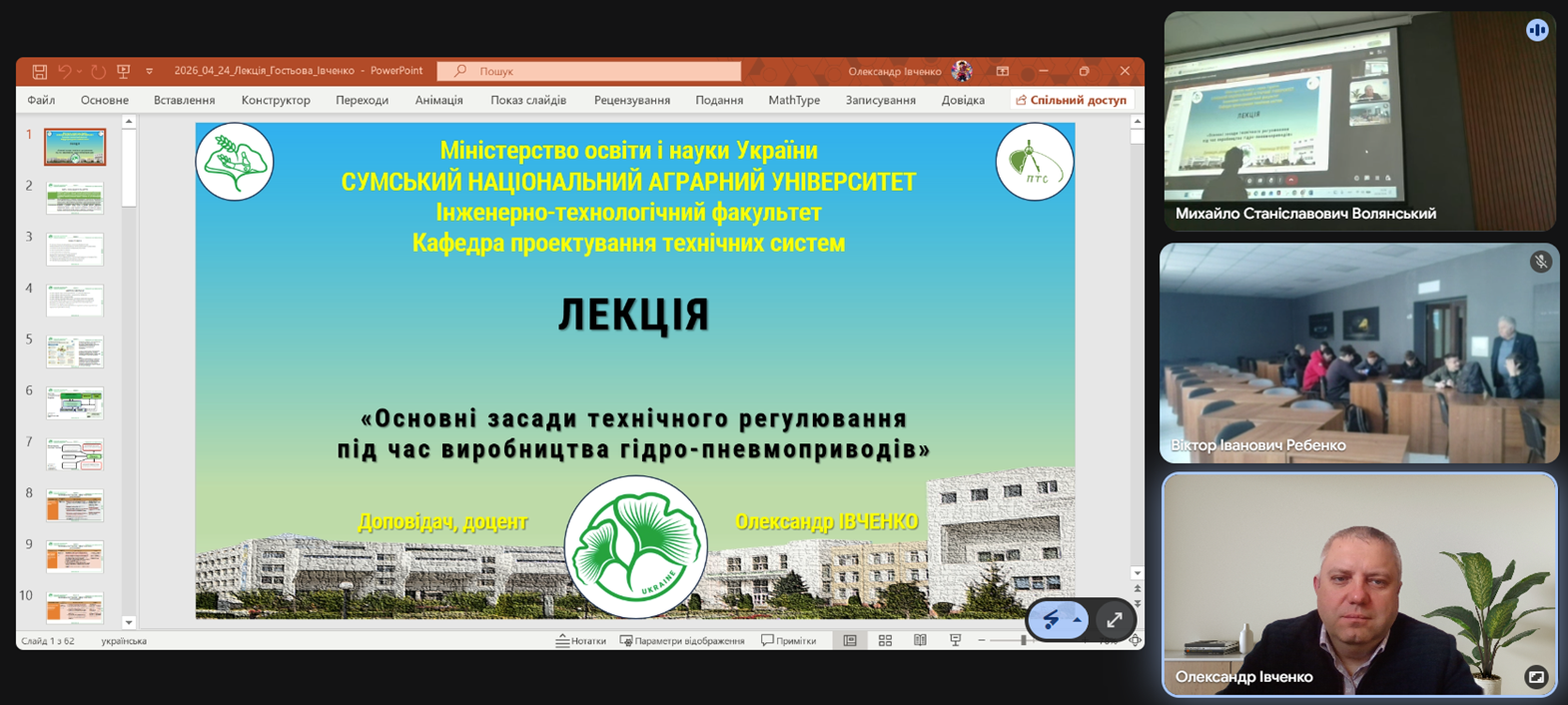Switch to Slide Sorter view
The width and height of the screenshot is (1568, 705).
click(885, 641)
